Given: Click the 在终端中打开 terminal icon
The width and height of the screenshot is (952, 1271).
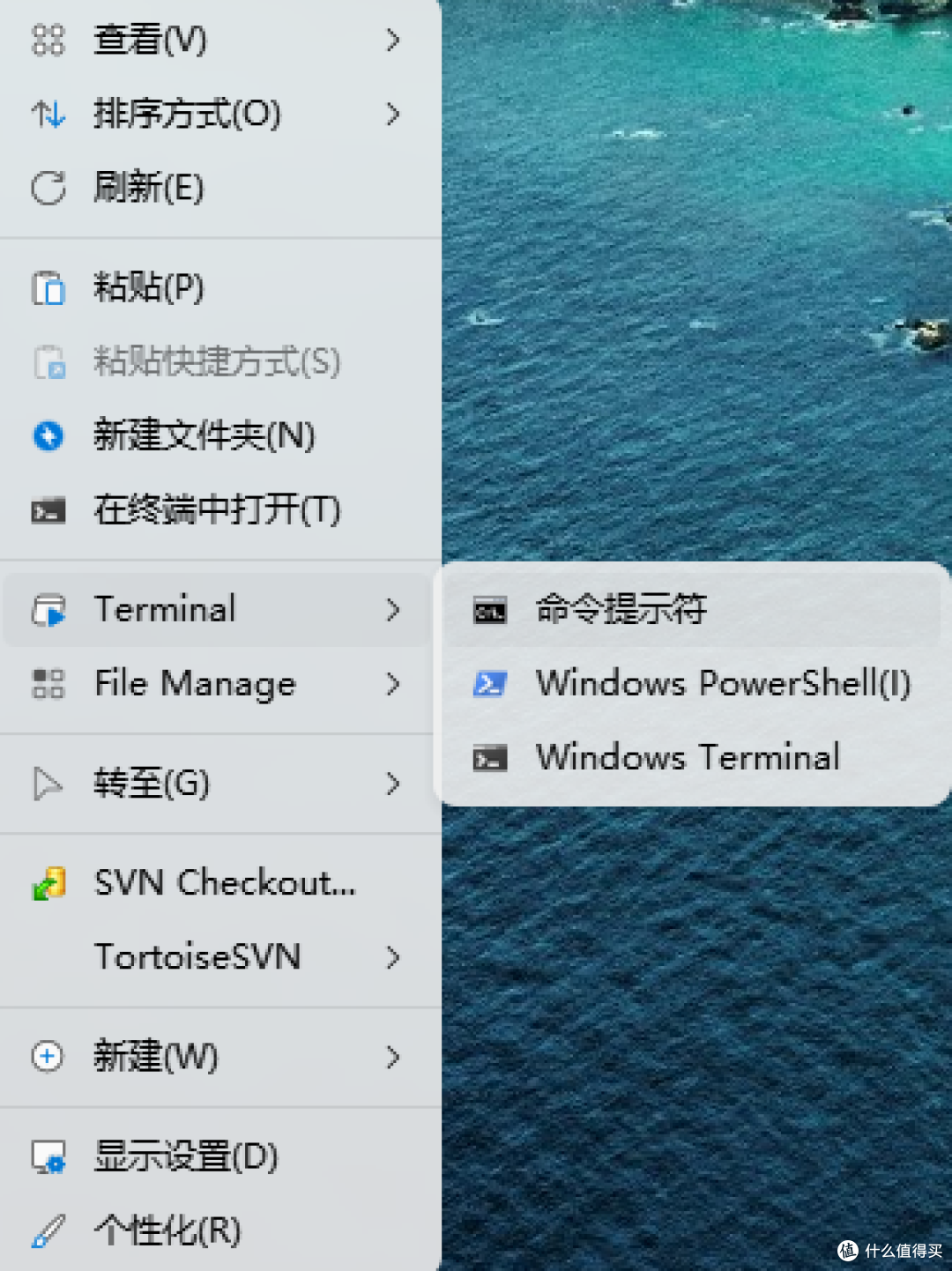Looking at the screenshot, I should pos(48,510).
